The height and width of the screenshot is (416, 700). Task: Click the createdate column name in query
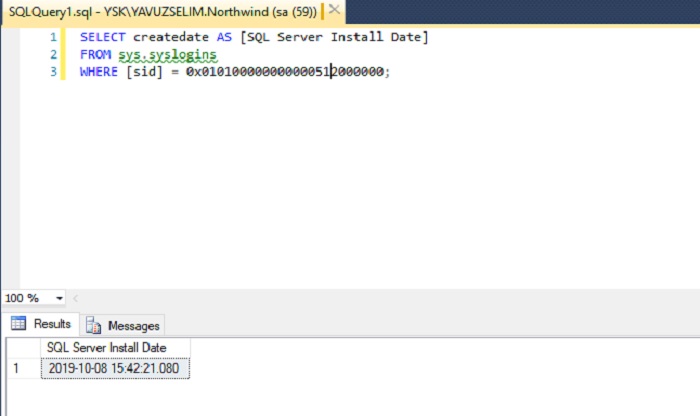171,37
